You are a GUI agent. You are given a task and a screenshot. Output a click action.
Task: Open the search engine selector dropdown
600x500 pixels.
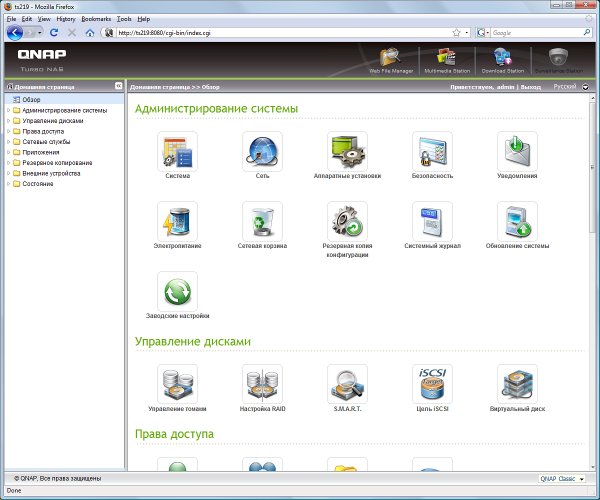(483, 33)
